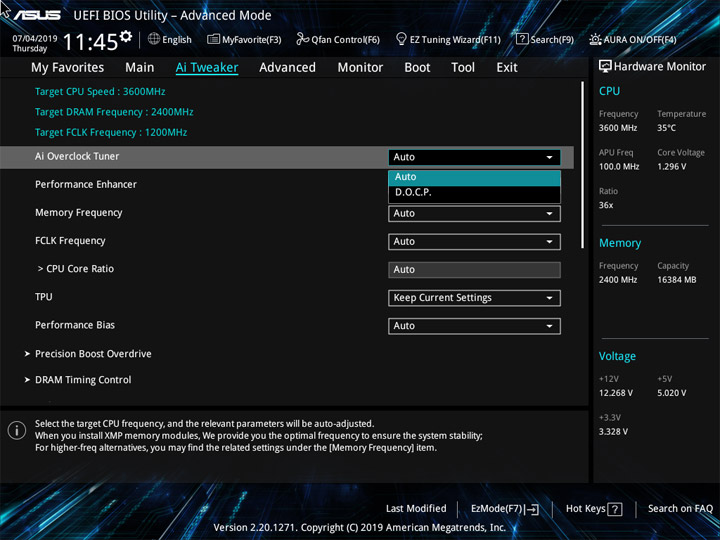Click the EzMode(F7) switch arrow icon
This screenshot has height=540, width=720.
point(531,509)
